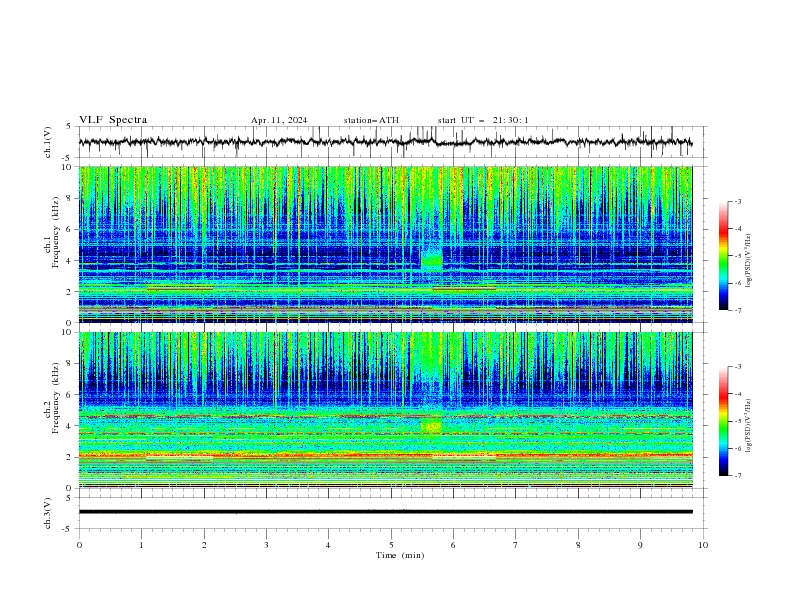Click the '-7' value on ch.2 color bar
Viewport: 792px width, 612px height.
(737, 476)
